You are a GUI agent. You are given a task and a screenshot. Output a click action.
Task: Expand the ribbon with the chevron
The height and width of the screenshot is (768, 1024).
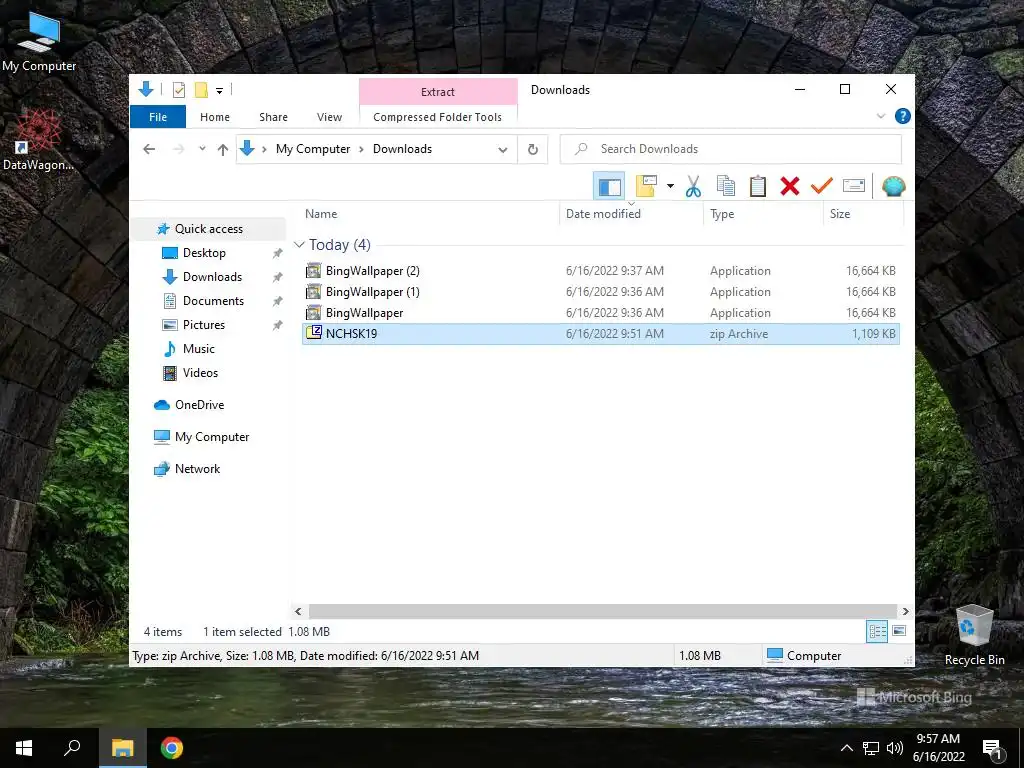pos(881,116)
